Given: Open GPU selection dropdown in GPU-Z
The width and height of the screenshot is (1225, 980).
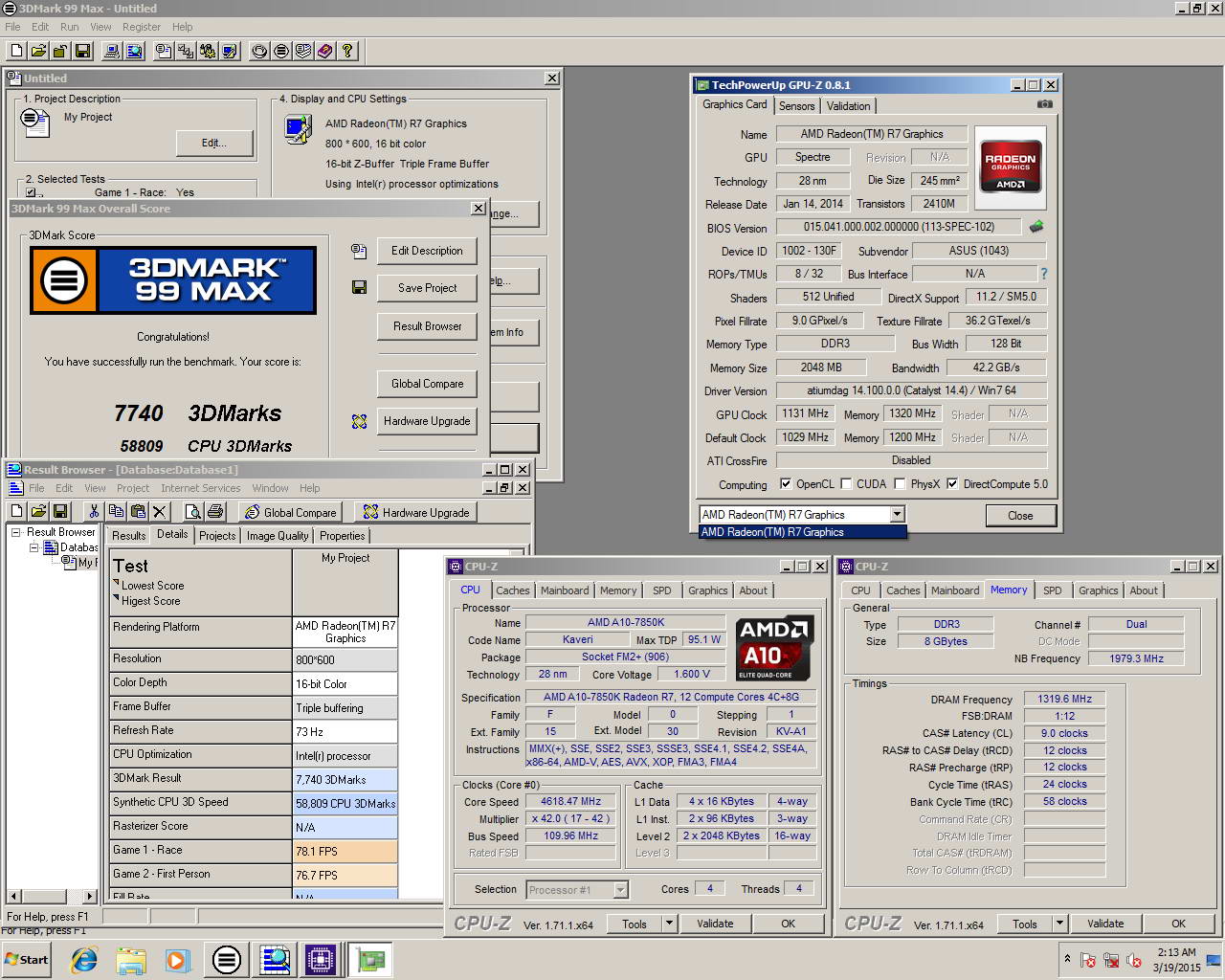Looking at the screenshot, I should coord(897,515).
